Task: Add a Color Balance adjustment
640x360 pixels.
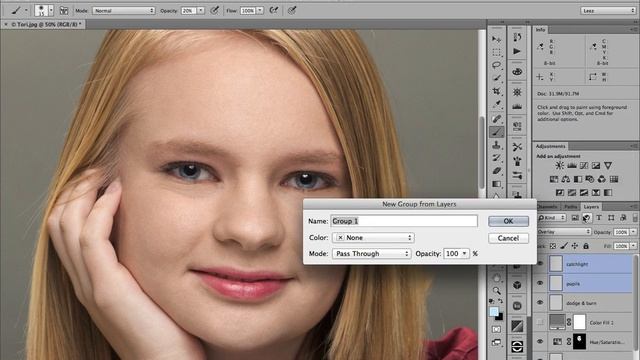Action: point(566,179)
